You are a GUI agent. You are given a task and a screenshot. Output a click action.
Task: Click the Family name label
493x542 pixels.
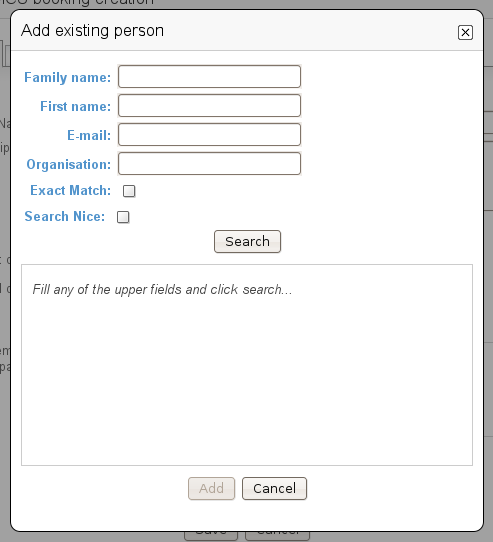67,77
